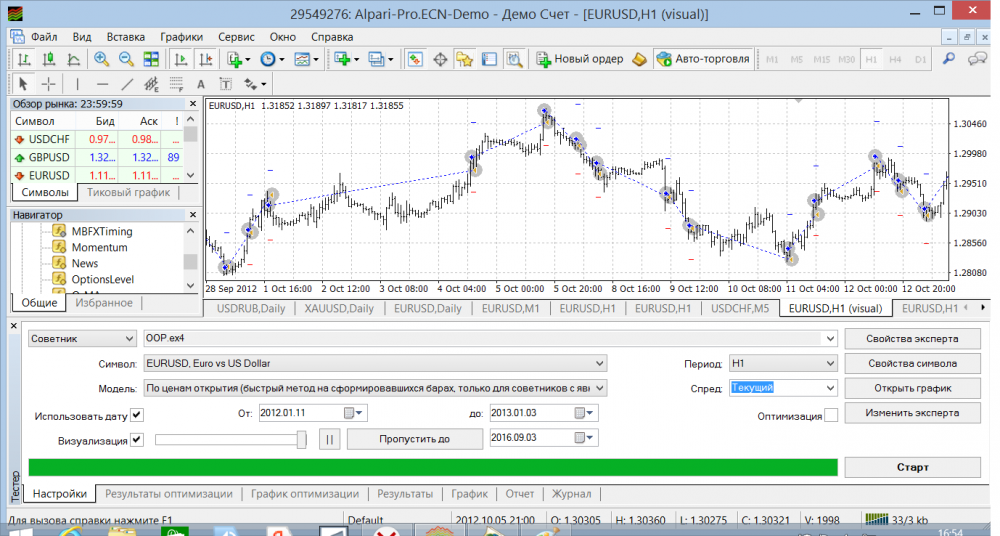Toggle the Авто-торговля button
The width and height of the screenshot is (1000, 536).
point(703,59)
